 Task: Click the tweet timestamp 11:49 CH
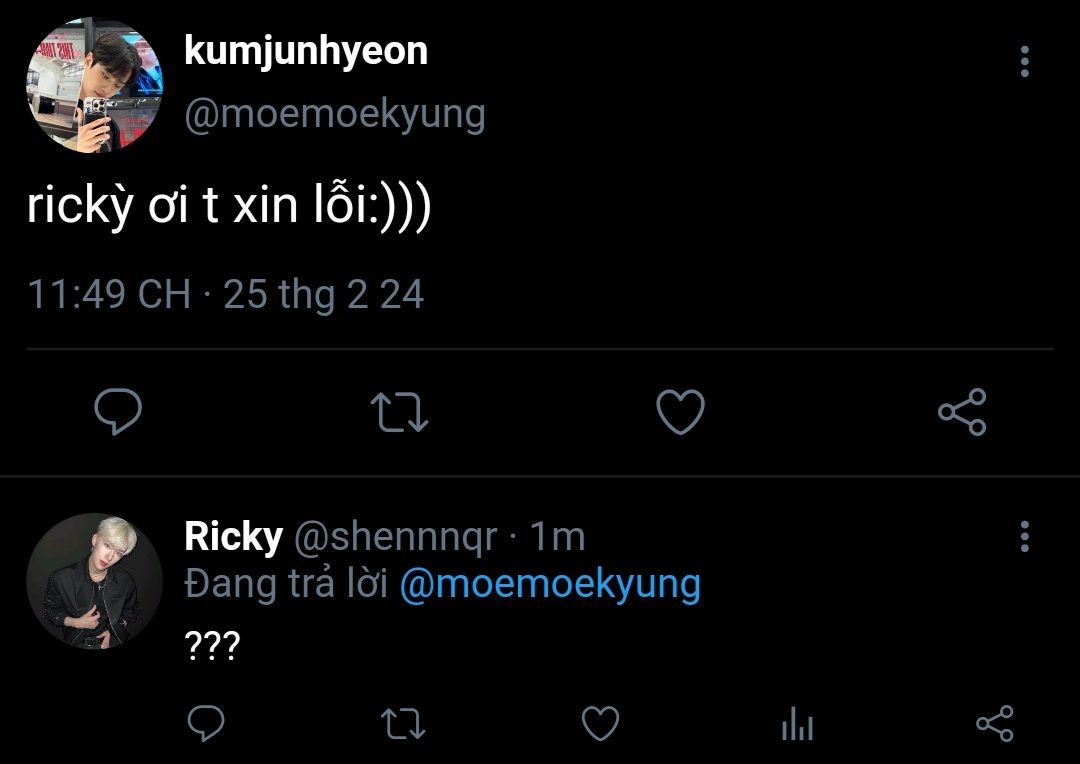tap(109, 294)
